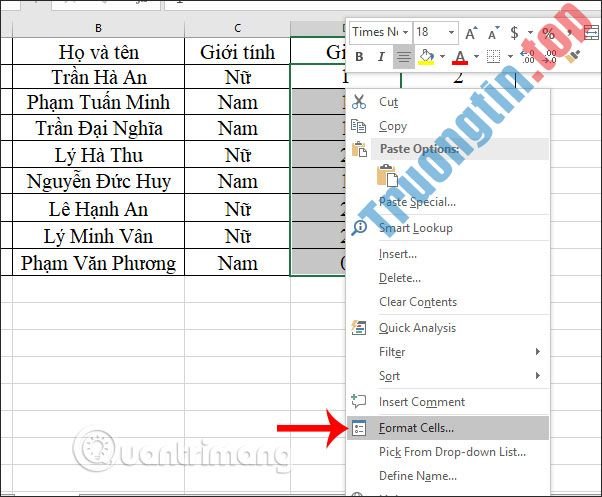Expand the Filter submenu
This screenshot has height=497, width=602.
tap(448, 352)
